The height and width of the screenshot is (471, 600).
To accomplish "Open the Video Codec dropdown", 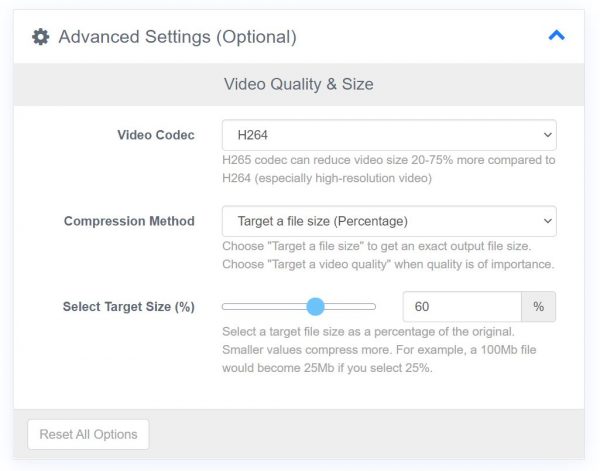I will 389,135.
